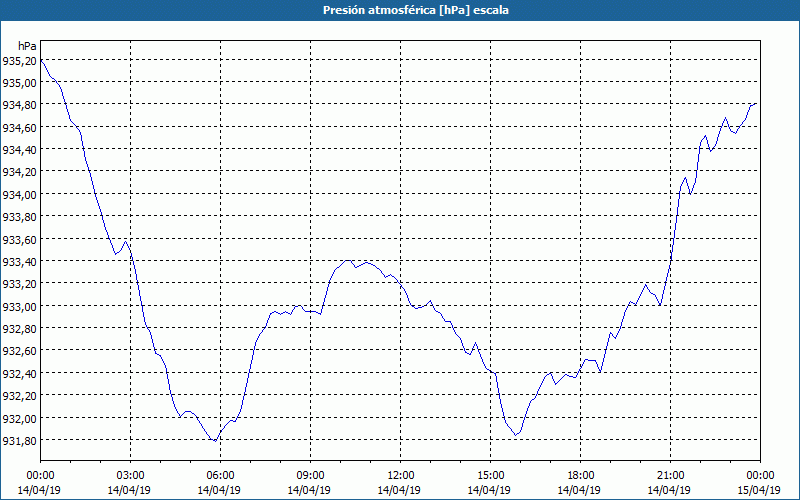
Task: Select the 933,60 axis value
Action: coord(19,240)
